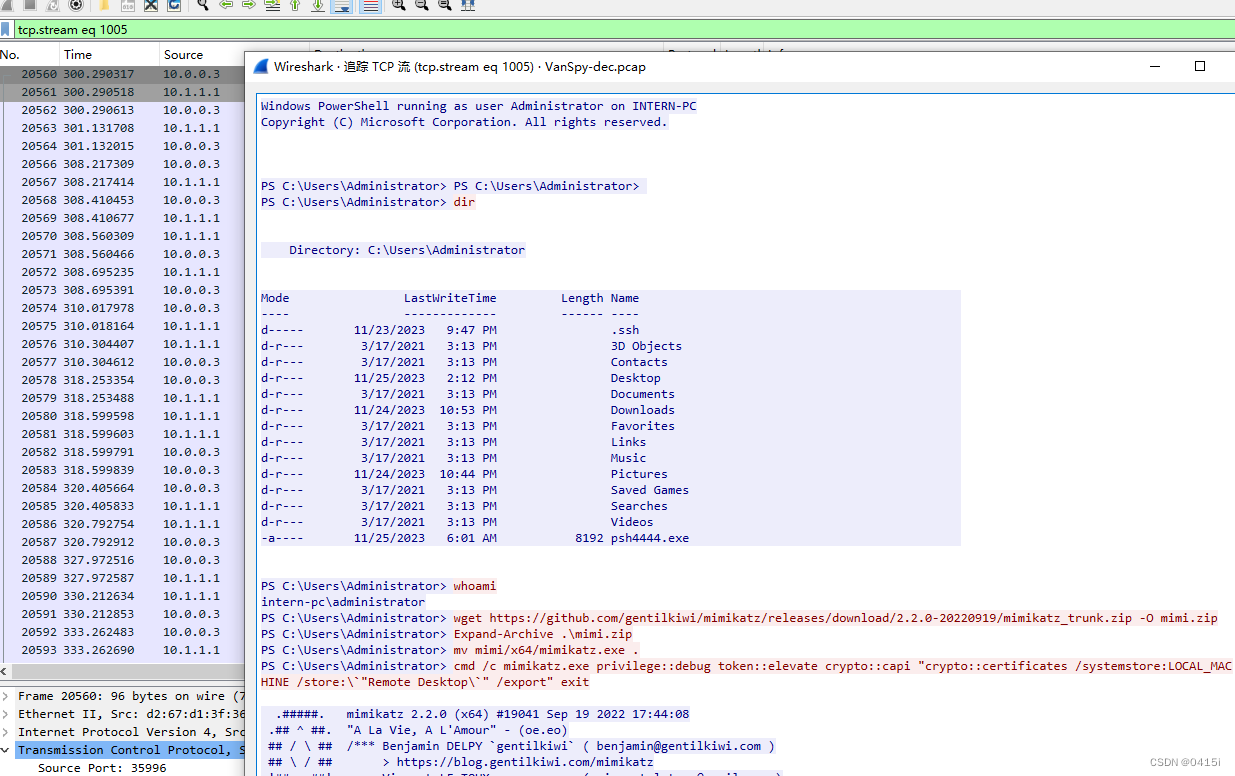
Task: Click 'Expand-Archive .\mimi.zip' line
Action: [542, 634]
